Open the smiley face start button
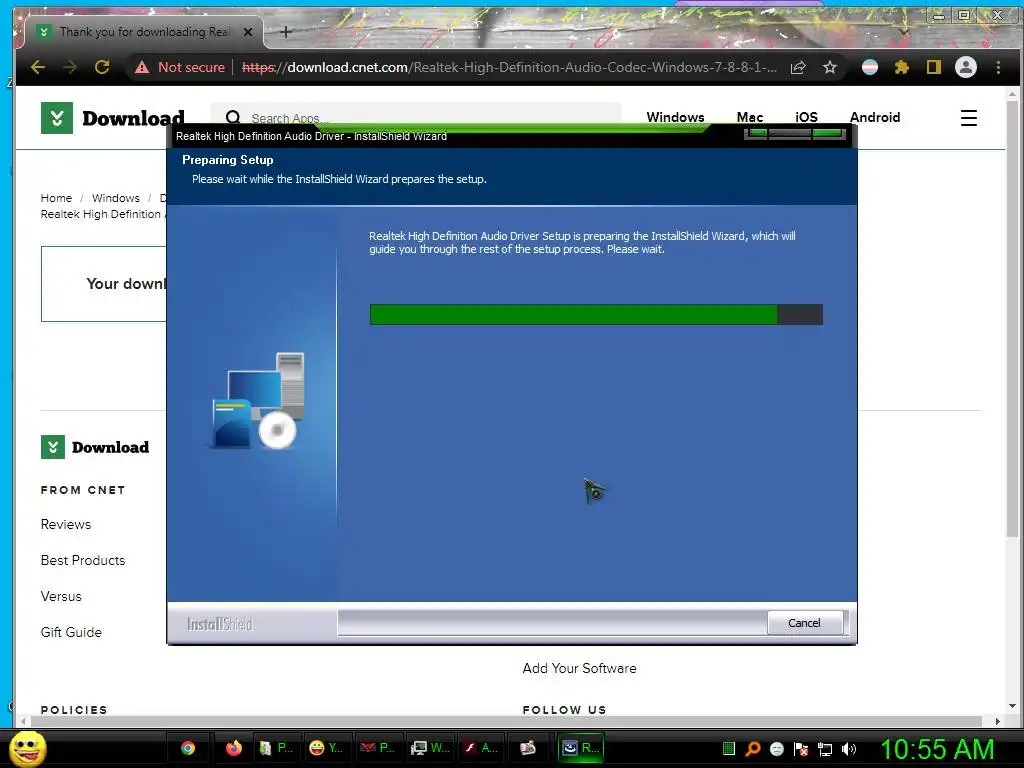The image size is (1024, 768). (x=27, y=748)
